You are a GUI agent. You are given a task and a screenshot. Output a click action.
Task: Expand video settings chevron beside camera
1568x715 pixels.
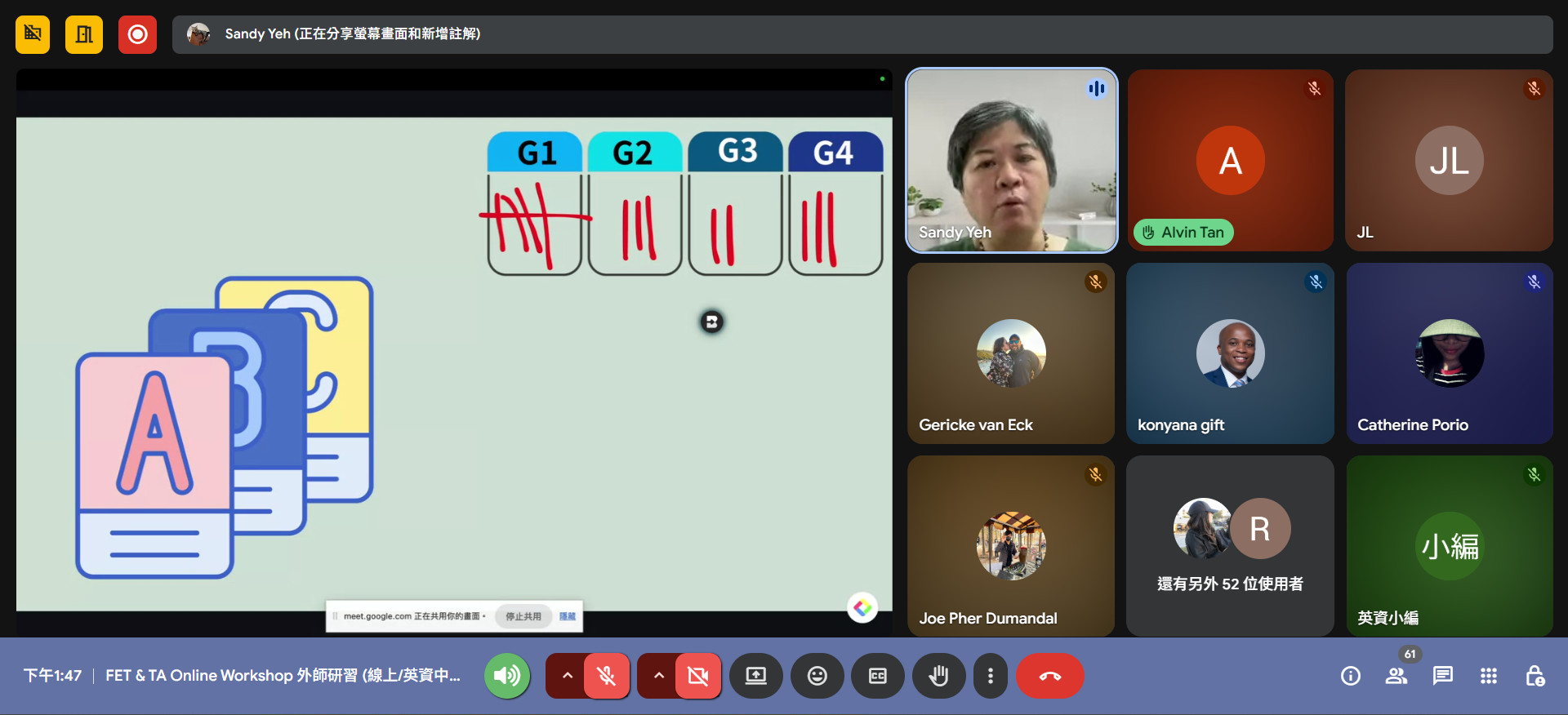658,676
